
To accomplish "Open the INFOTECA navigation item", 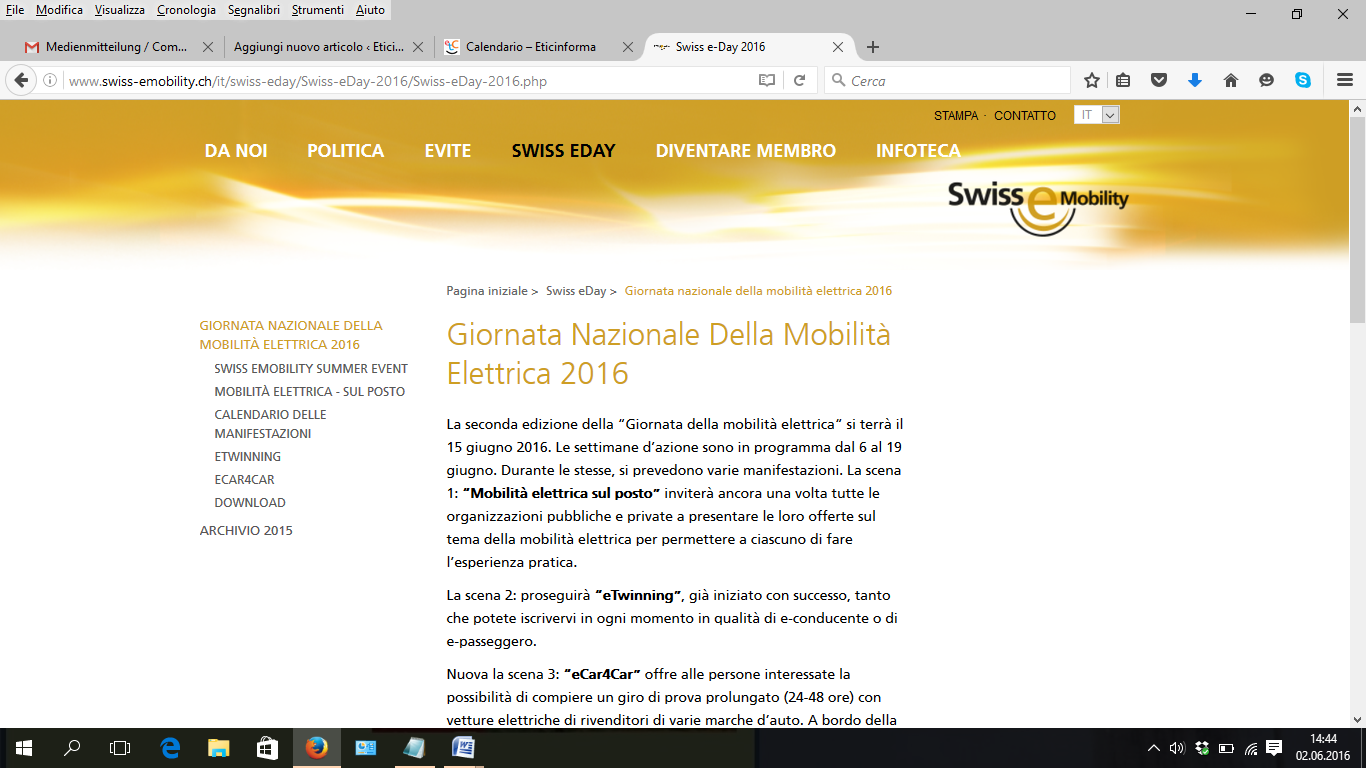I will pos(918,151).
